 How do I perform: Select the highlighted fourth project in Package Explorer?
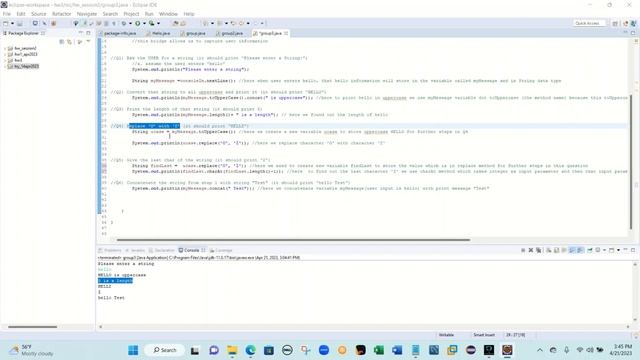point(24,66)
